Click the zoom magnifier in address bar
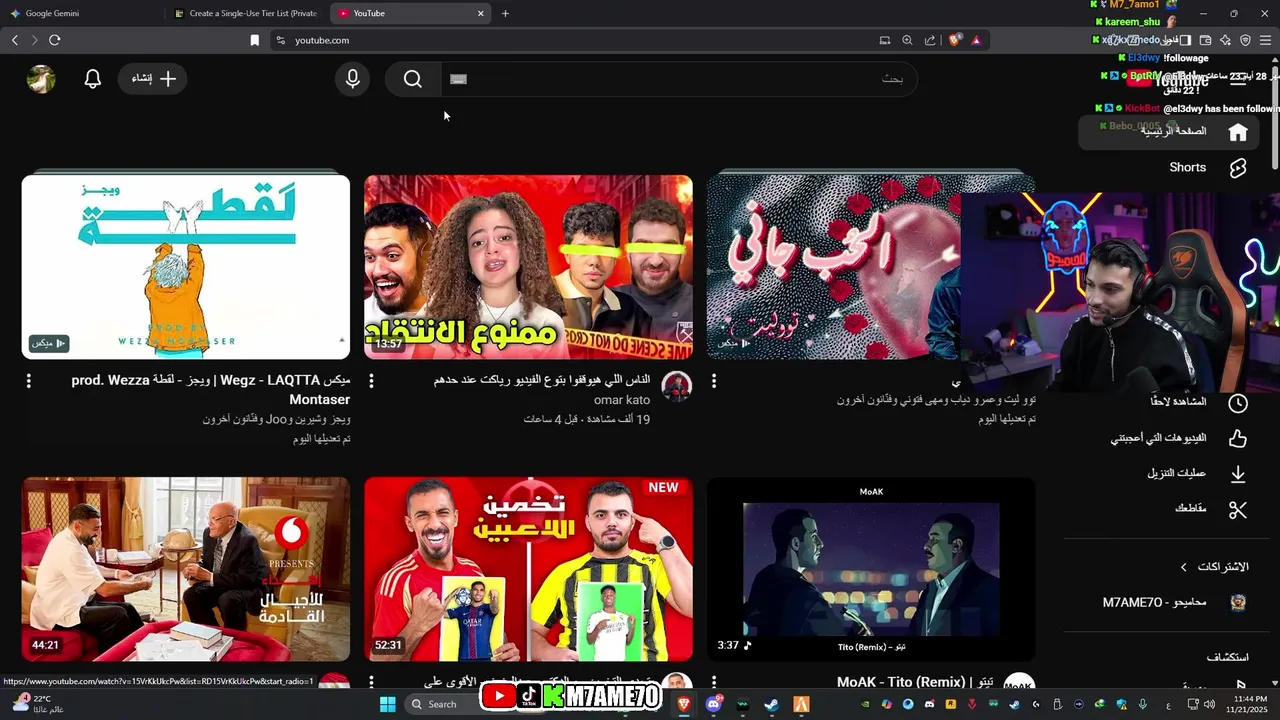Screen dimensions: 1280x720 click(907, 40)
